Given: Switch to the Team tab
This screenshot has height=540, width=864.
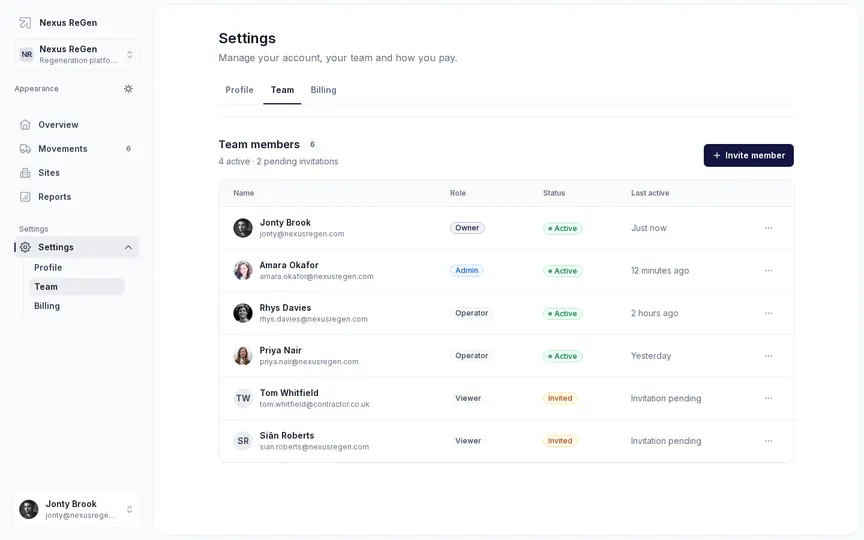Looking at the screenshot, I should coord(282,90).
